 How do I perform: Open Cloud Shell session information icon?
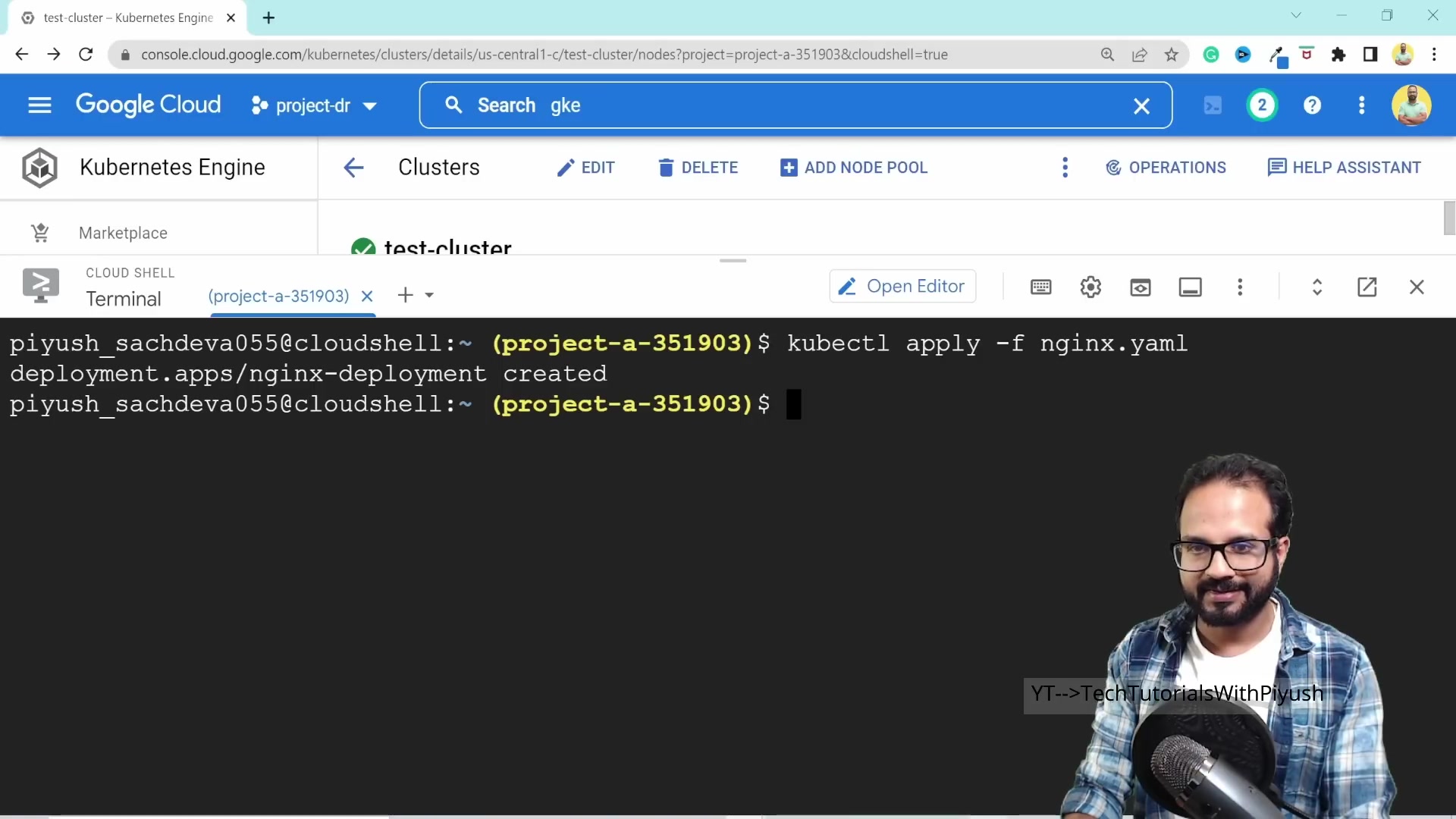pos(1191,287)
